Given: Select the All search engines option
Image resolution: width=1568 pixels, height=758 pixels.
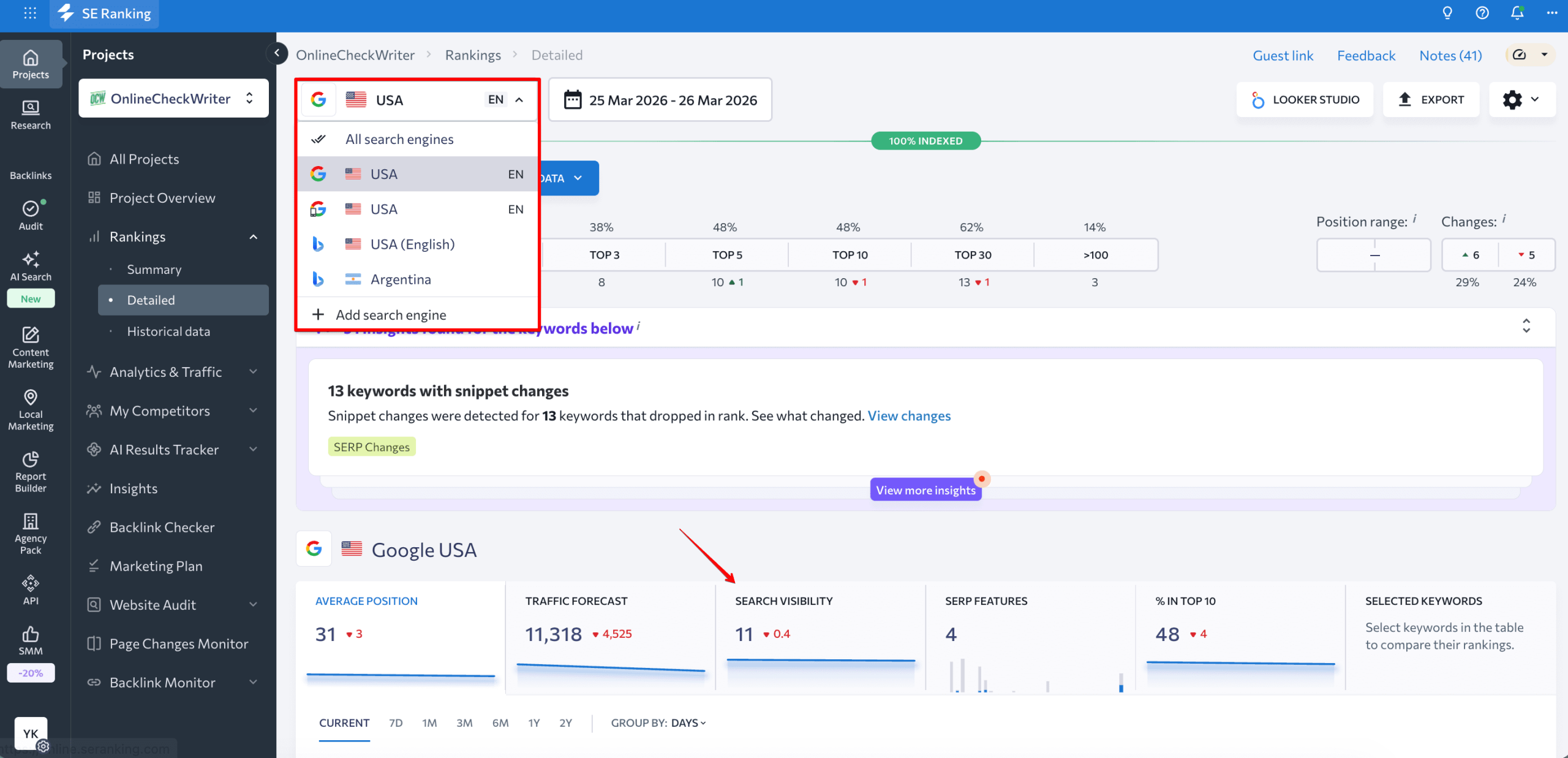Looking at the screenshot, I should [x=399, y=138].
